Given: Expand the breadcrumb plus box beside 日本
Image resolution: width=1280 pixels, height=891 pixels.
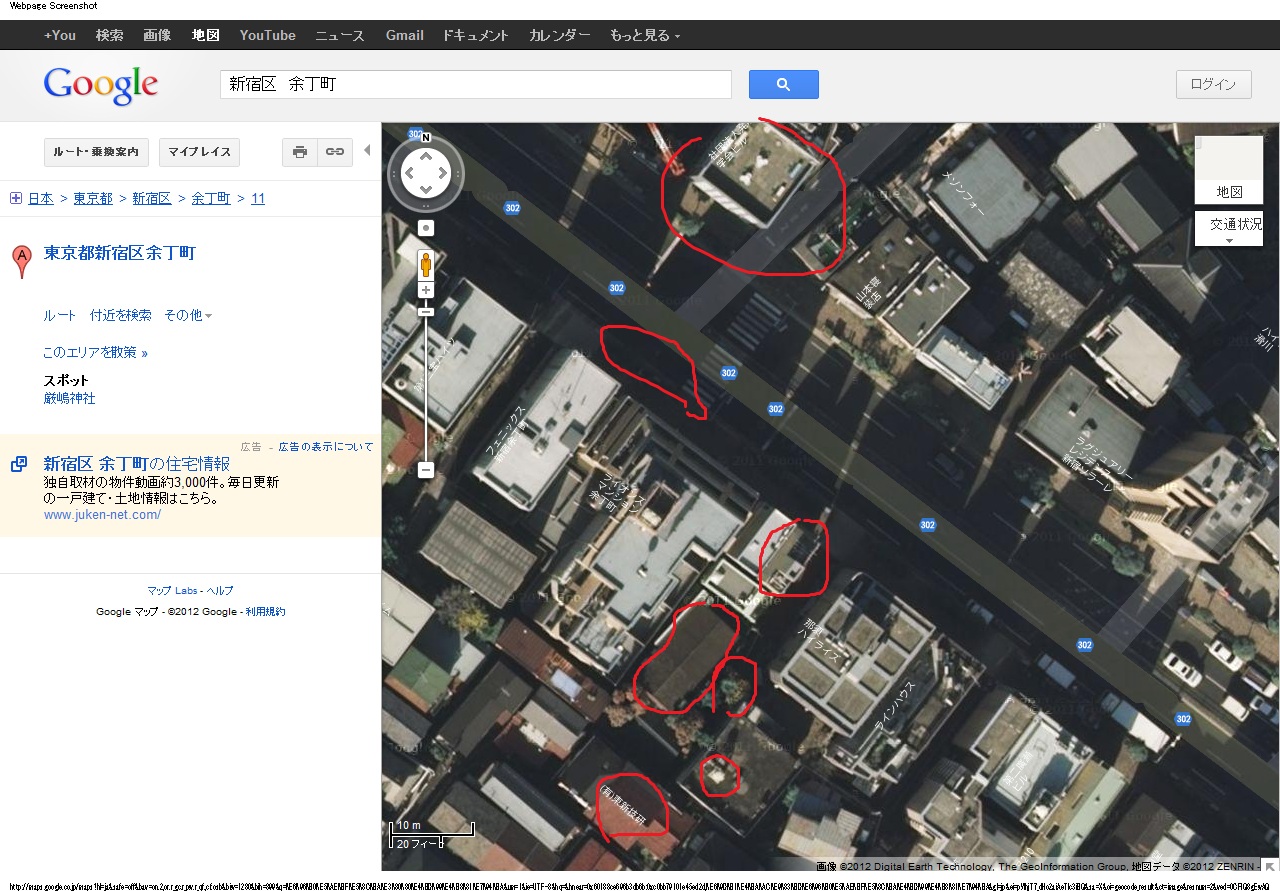Looking at the screenshot, I should (x=16, y=198).
